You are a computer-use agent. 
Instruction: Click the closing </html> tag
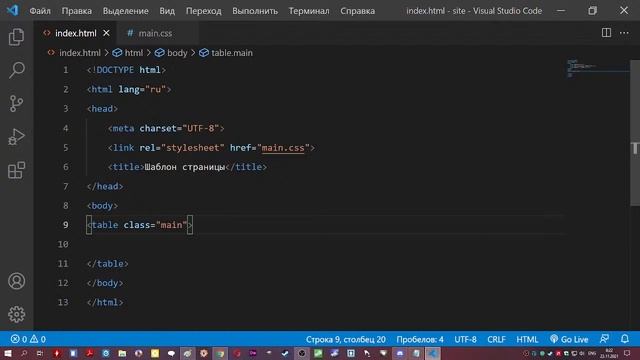(105, 302)
